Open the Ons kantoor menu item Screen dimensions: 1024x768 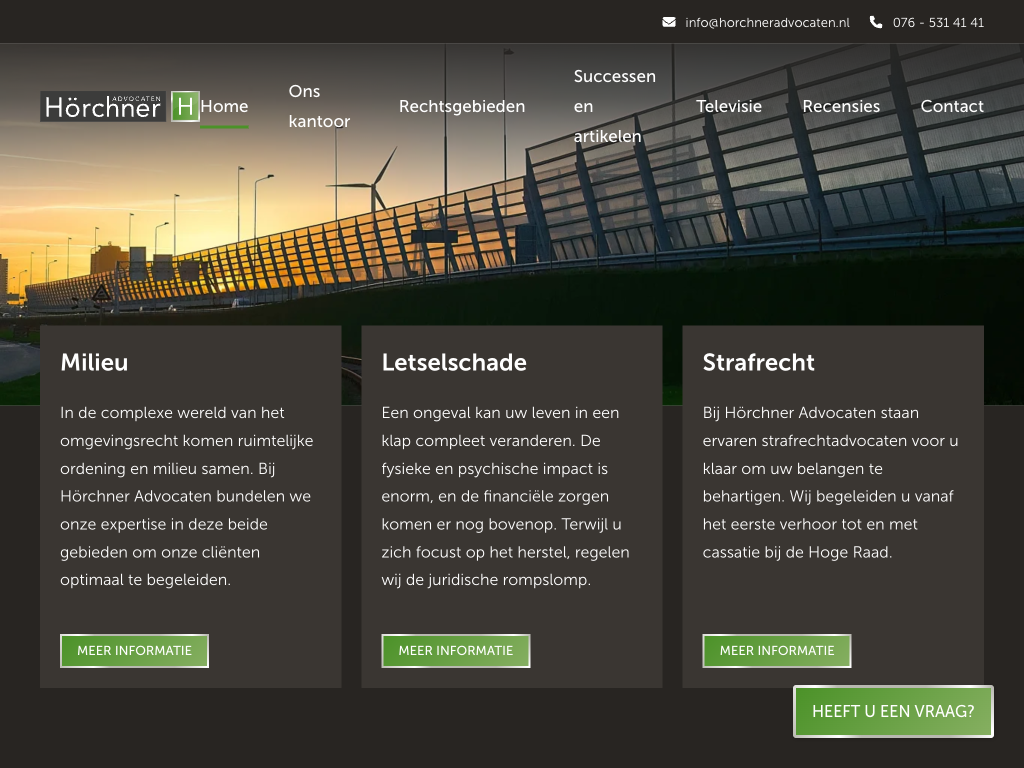(x=319, y=106)
